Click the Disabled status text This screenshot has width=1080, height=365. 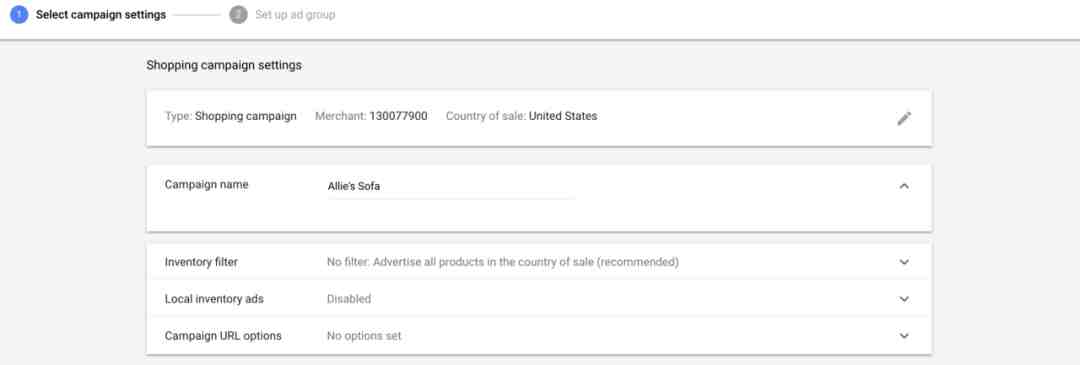pos(349,299)
